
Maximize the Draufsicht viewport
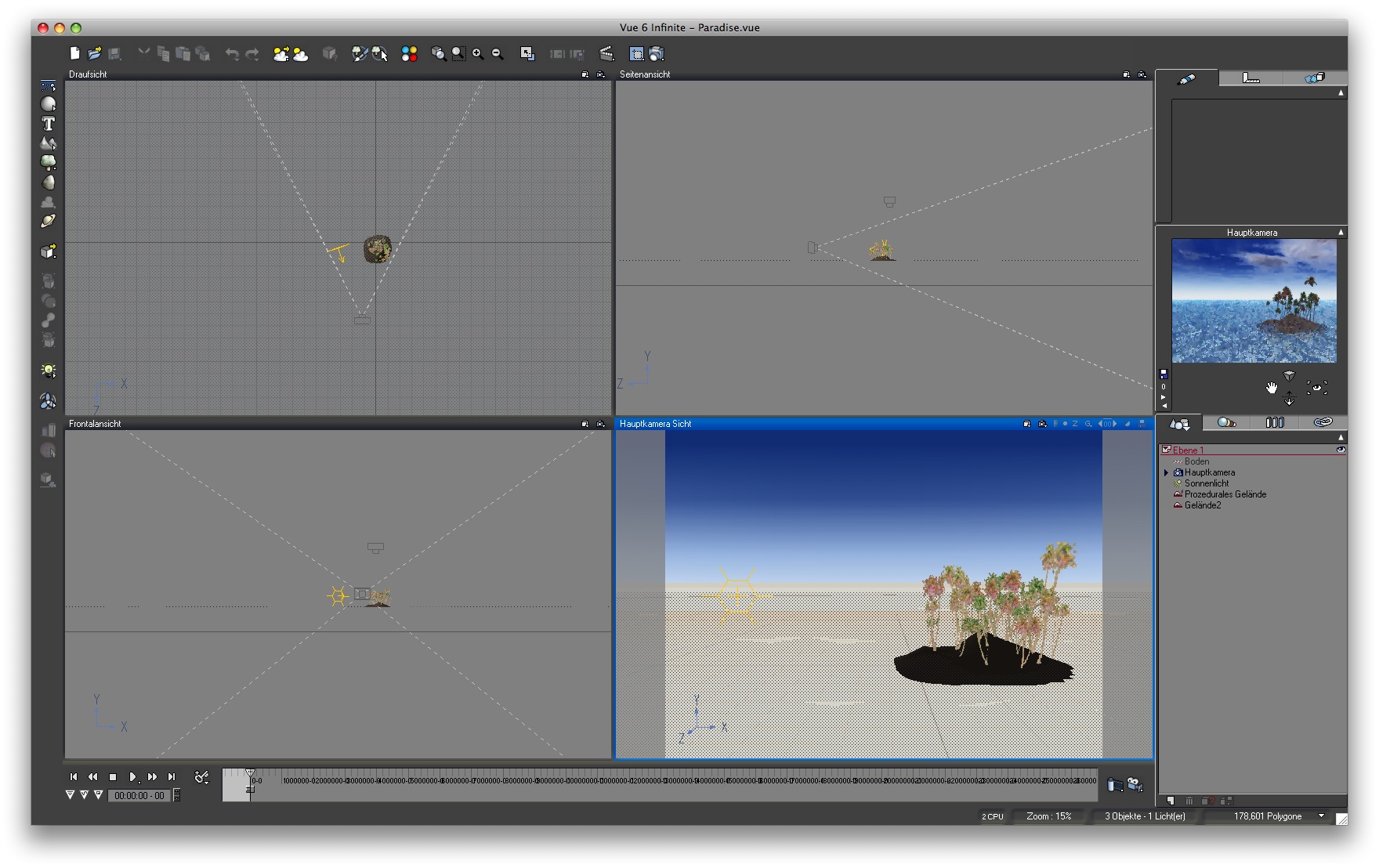point(585,74)
